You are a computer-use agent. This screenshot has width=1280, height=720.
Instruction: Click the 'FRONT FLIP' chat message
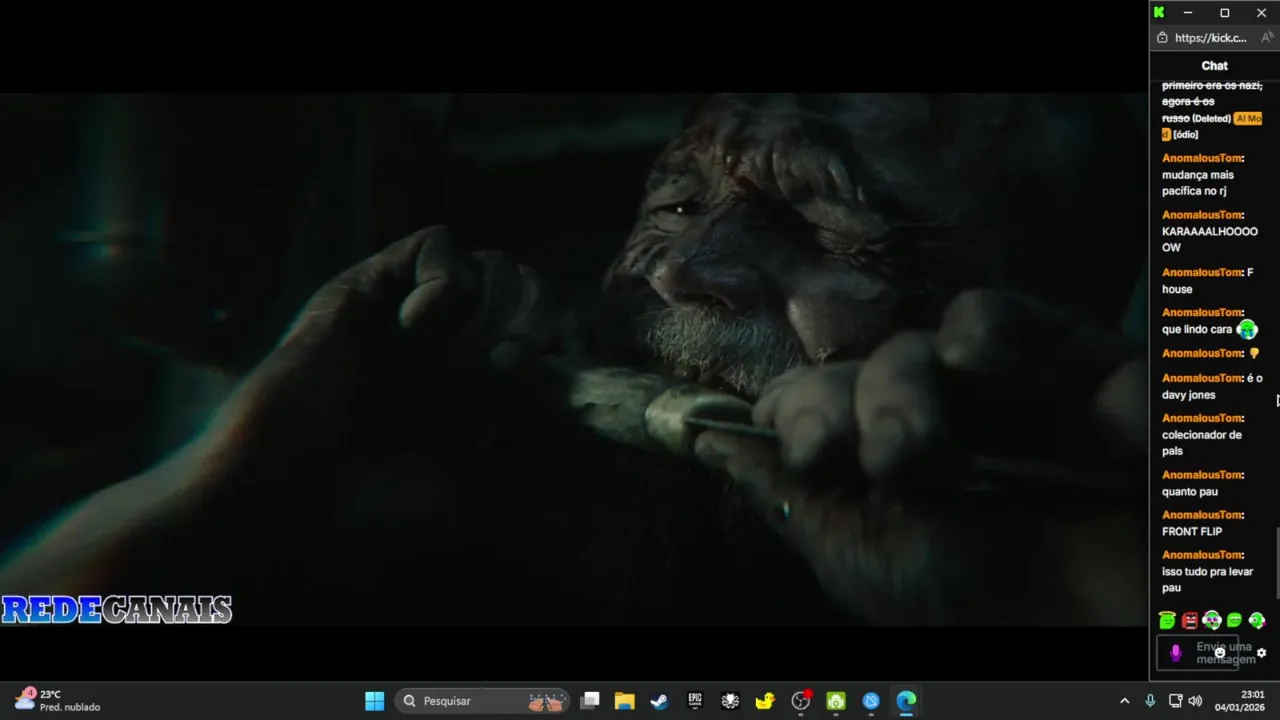(x=1192, y=532)
